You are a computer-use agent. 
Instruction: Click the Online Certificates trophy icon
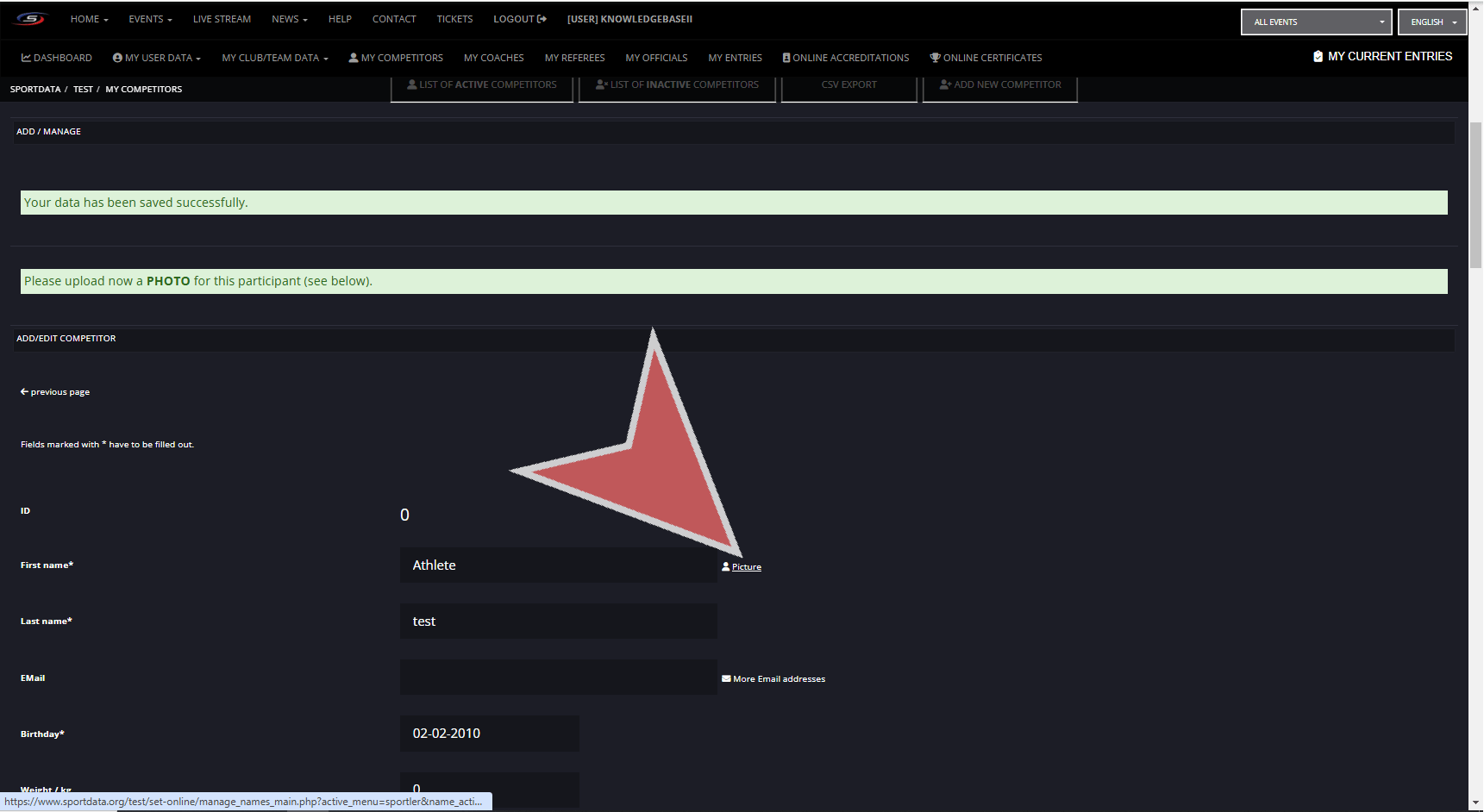pos(935,58)
